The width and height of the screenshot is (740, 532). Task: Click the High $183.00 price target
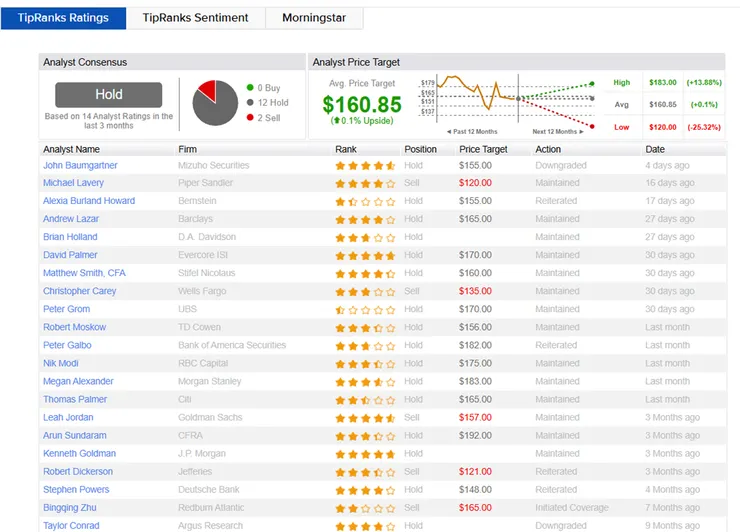click(663, 82)
